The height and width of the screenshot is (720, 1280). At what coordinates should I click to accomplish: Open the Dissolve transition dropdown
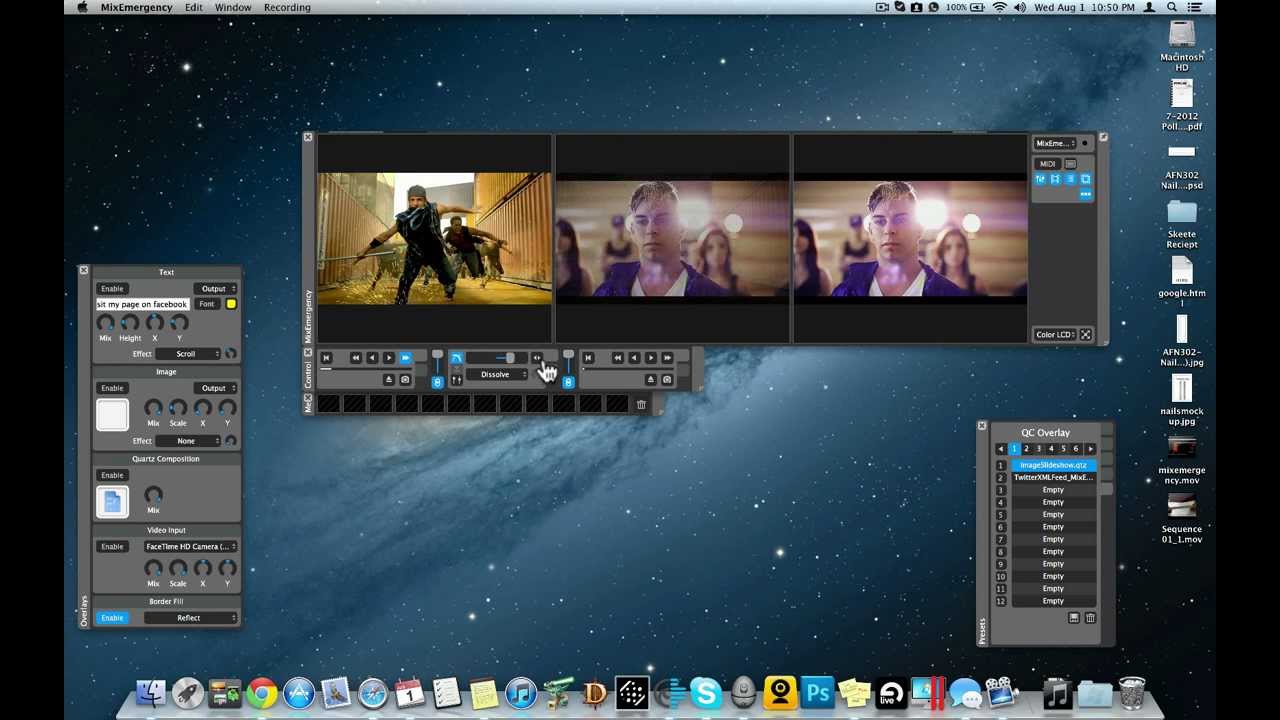click(497, 374)
